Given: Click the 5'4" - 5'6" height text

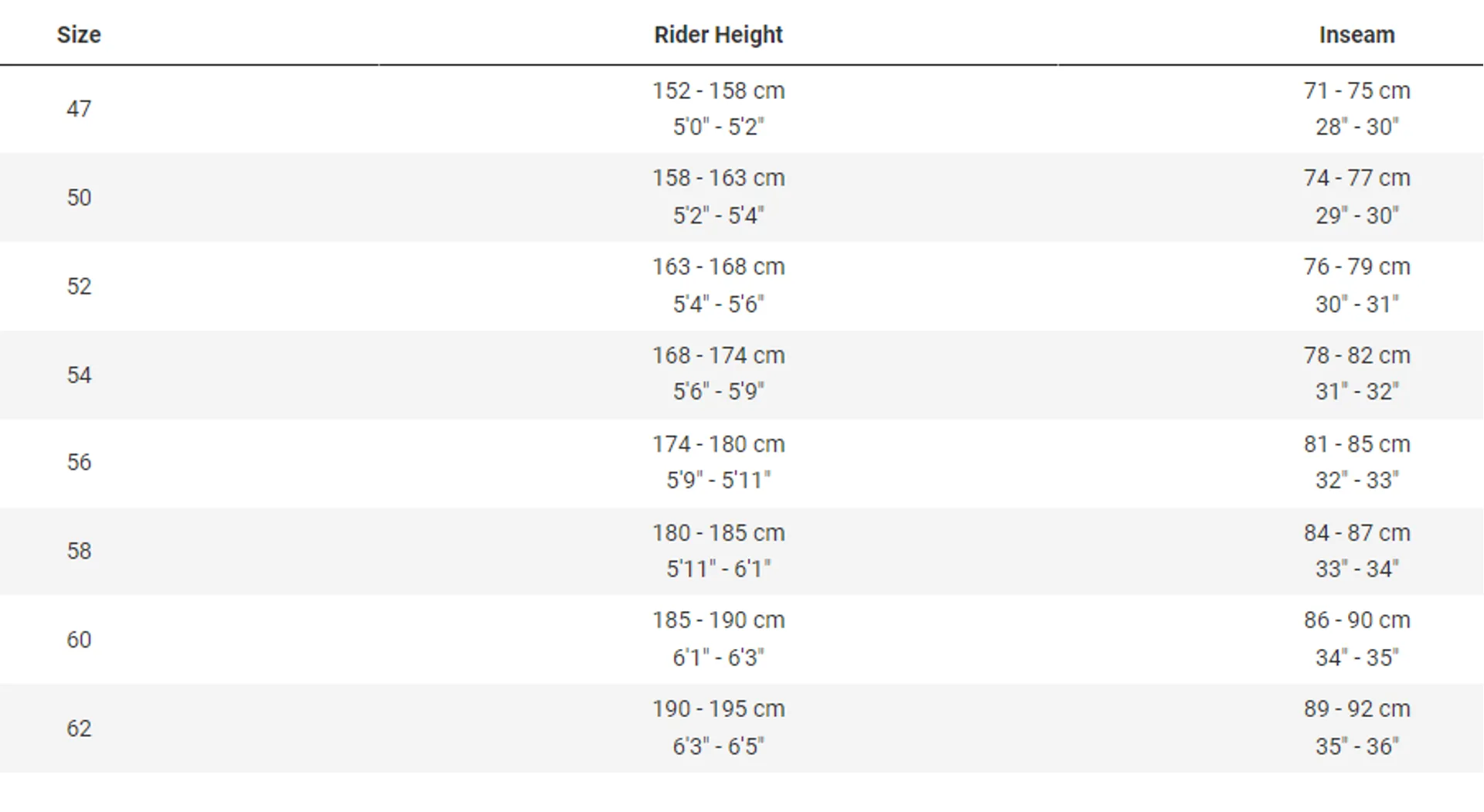Looking at the screenshot, I should pos(718,304).
